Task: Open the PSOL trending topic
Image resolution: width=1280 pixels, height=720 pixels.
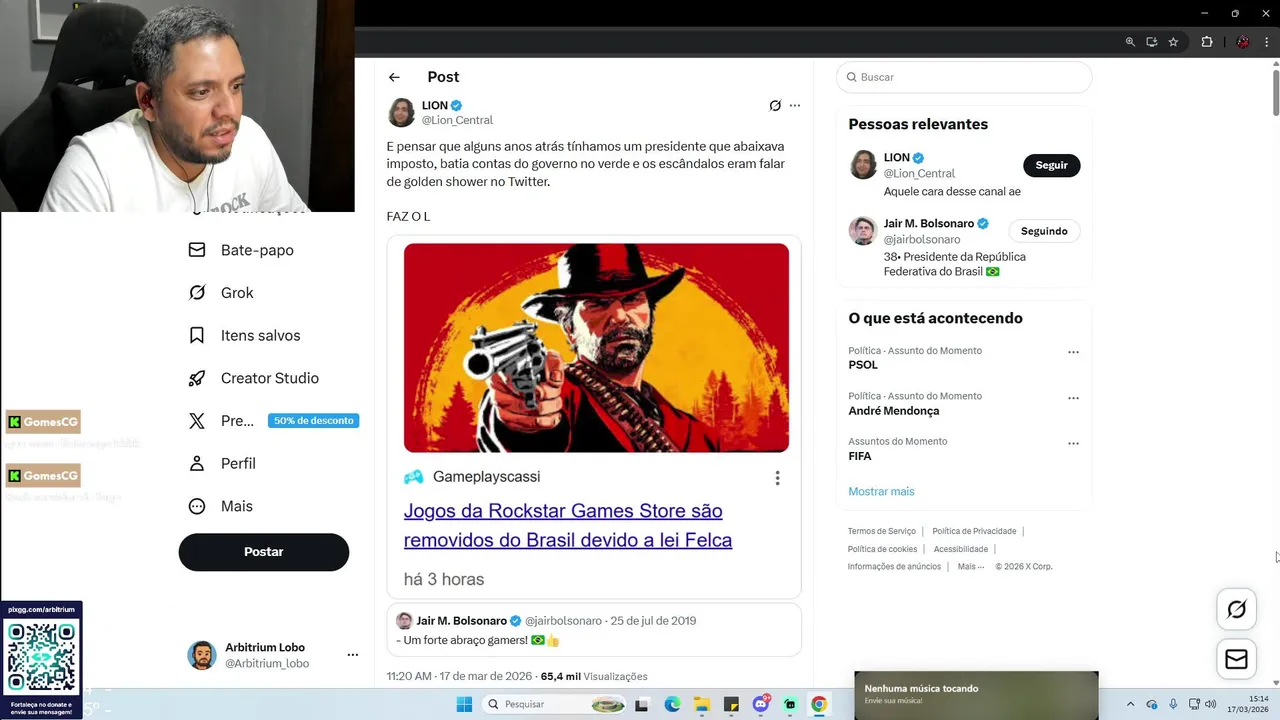Action: (863, 365)
